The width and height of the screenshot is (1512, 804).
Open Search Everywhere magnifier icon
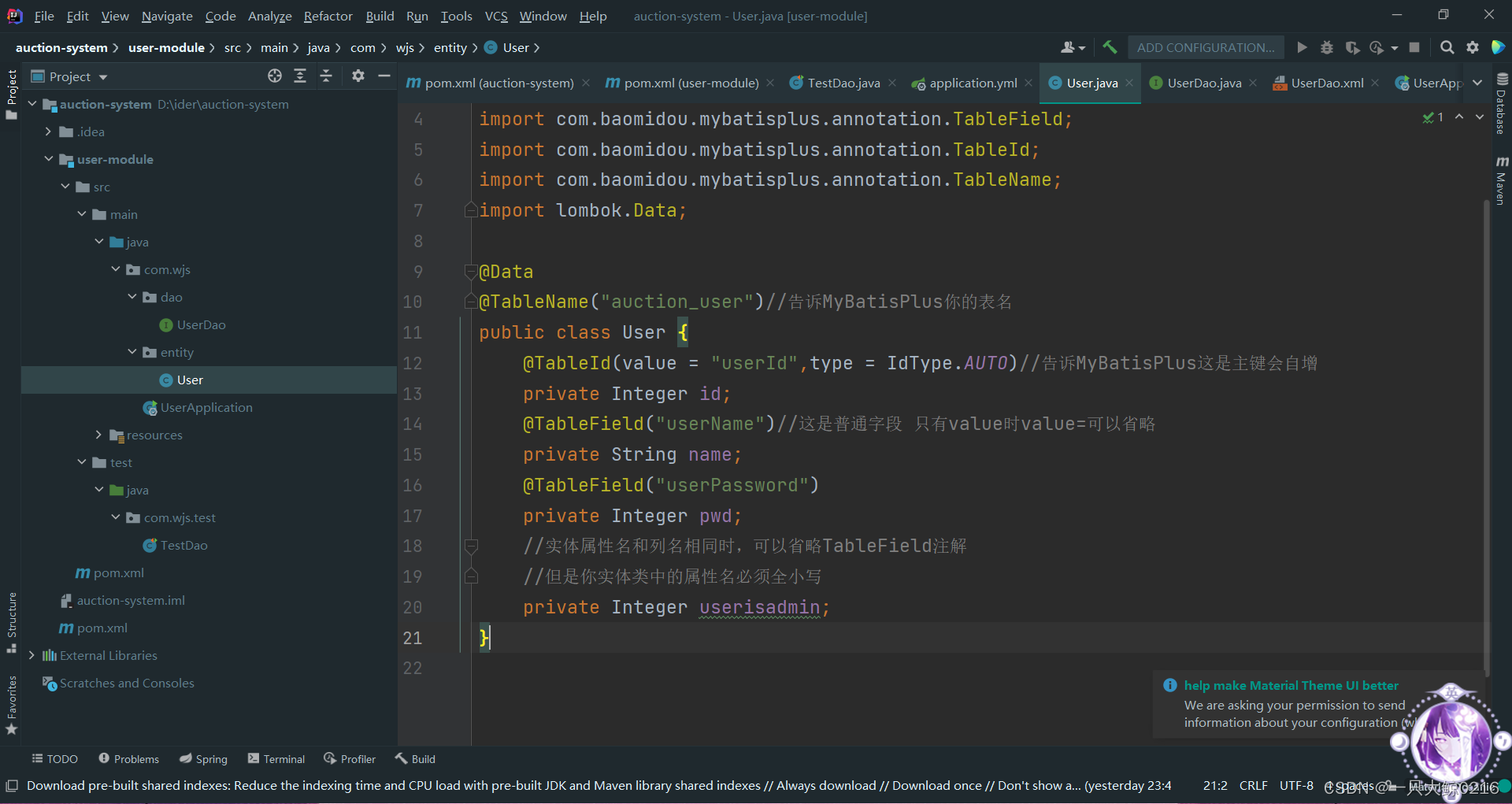point(1447,47)
